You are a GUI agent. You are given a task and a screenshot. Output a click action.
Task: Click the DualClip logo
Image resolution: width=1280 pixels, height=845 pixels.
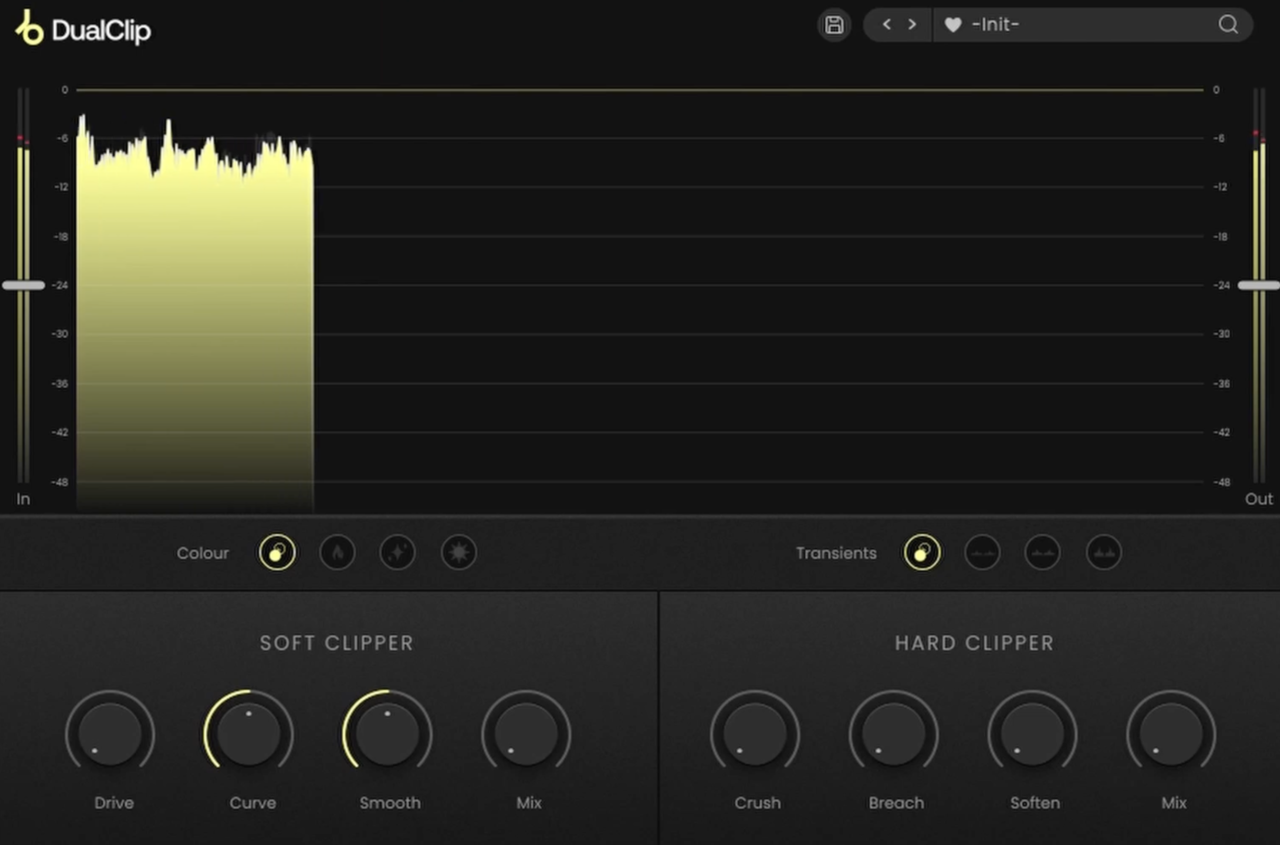click(x=83, y=29)
